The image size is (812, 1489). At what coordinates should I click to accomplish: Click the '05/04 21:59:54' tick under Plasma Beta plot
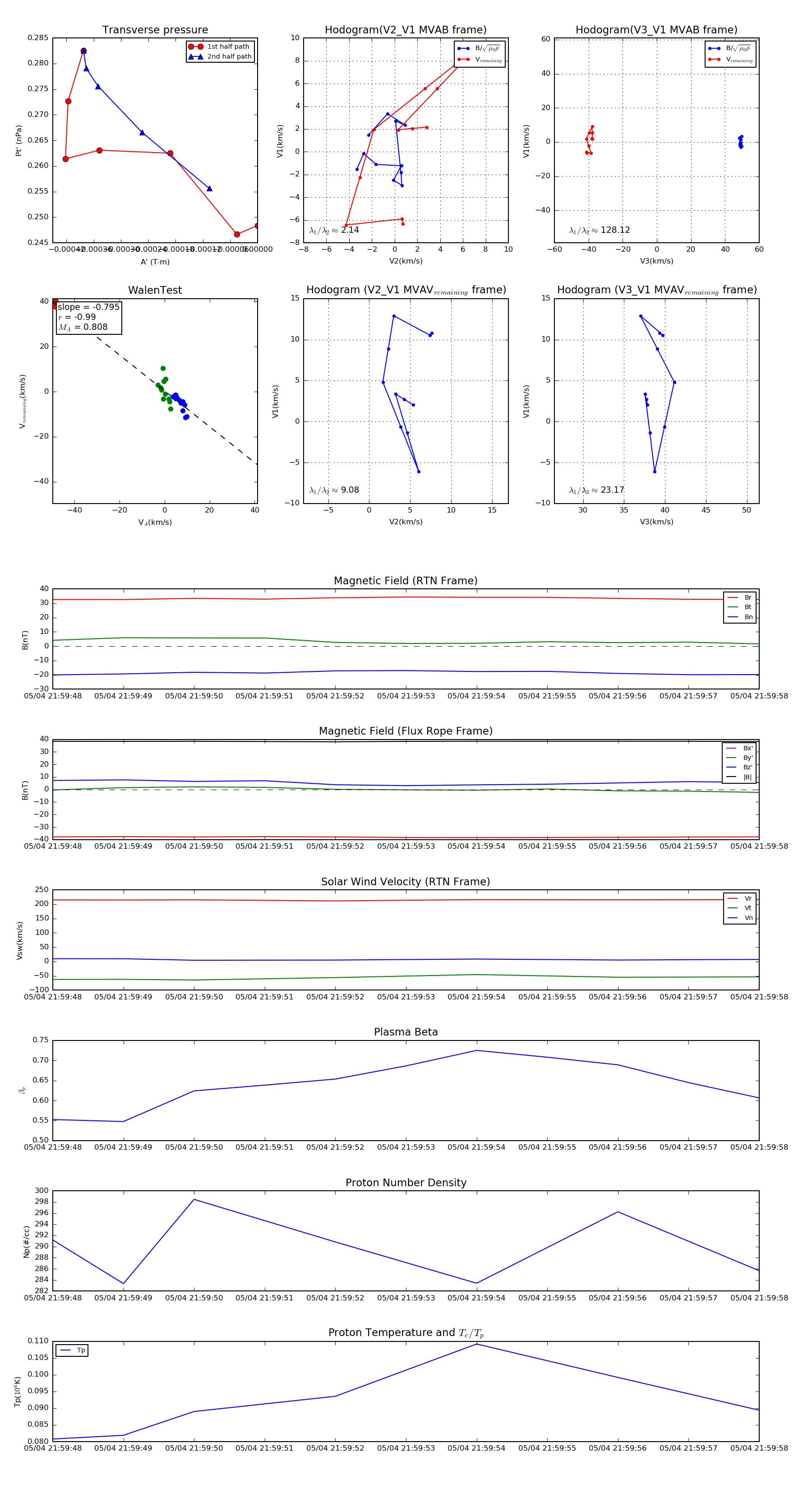476,1147
